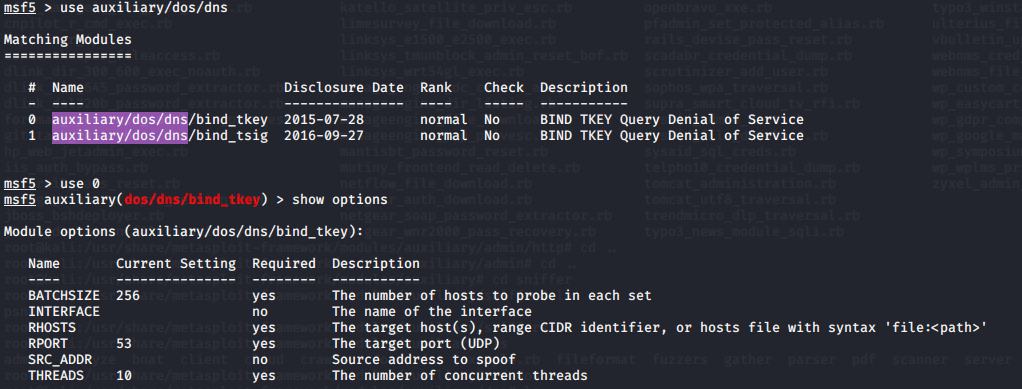The height and width of the screenshot is (389, 1022).
Task: Click the THREADS option name
Action: (56, 375)
